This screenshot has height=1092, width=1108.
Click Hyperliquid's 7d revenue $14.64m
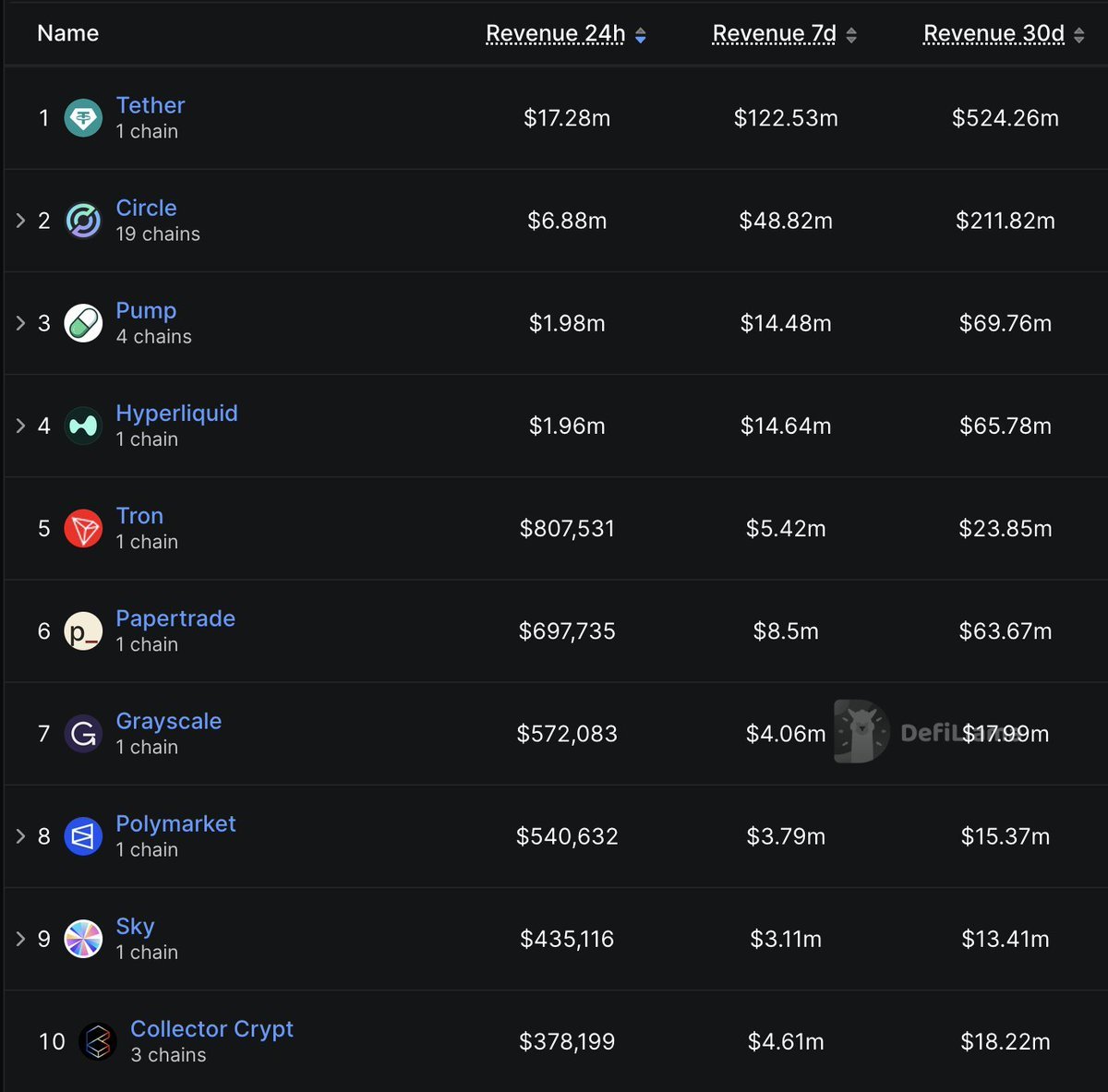coord(786,426)
